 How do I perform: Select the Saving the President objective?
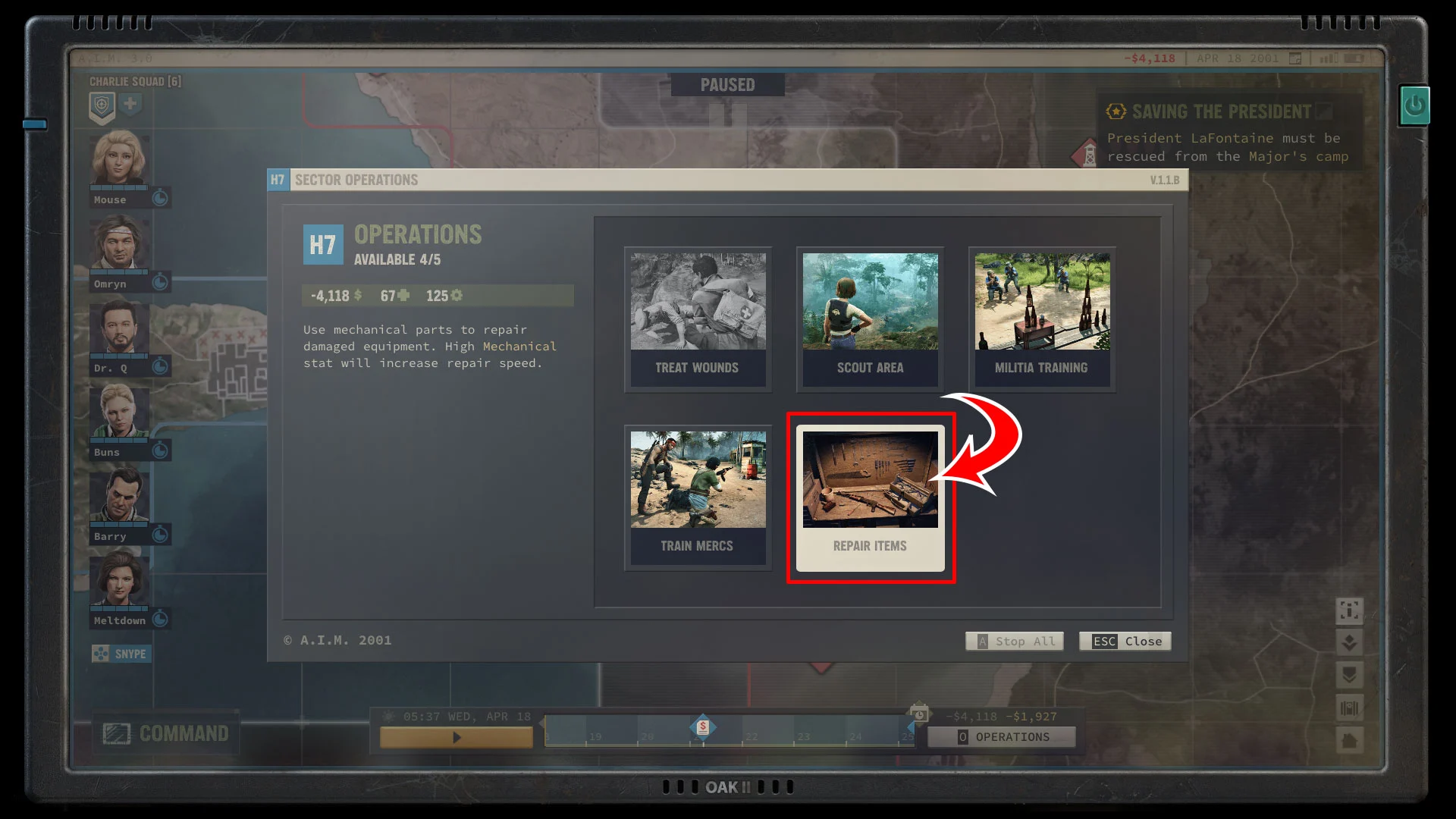(x=1222, y=111)
